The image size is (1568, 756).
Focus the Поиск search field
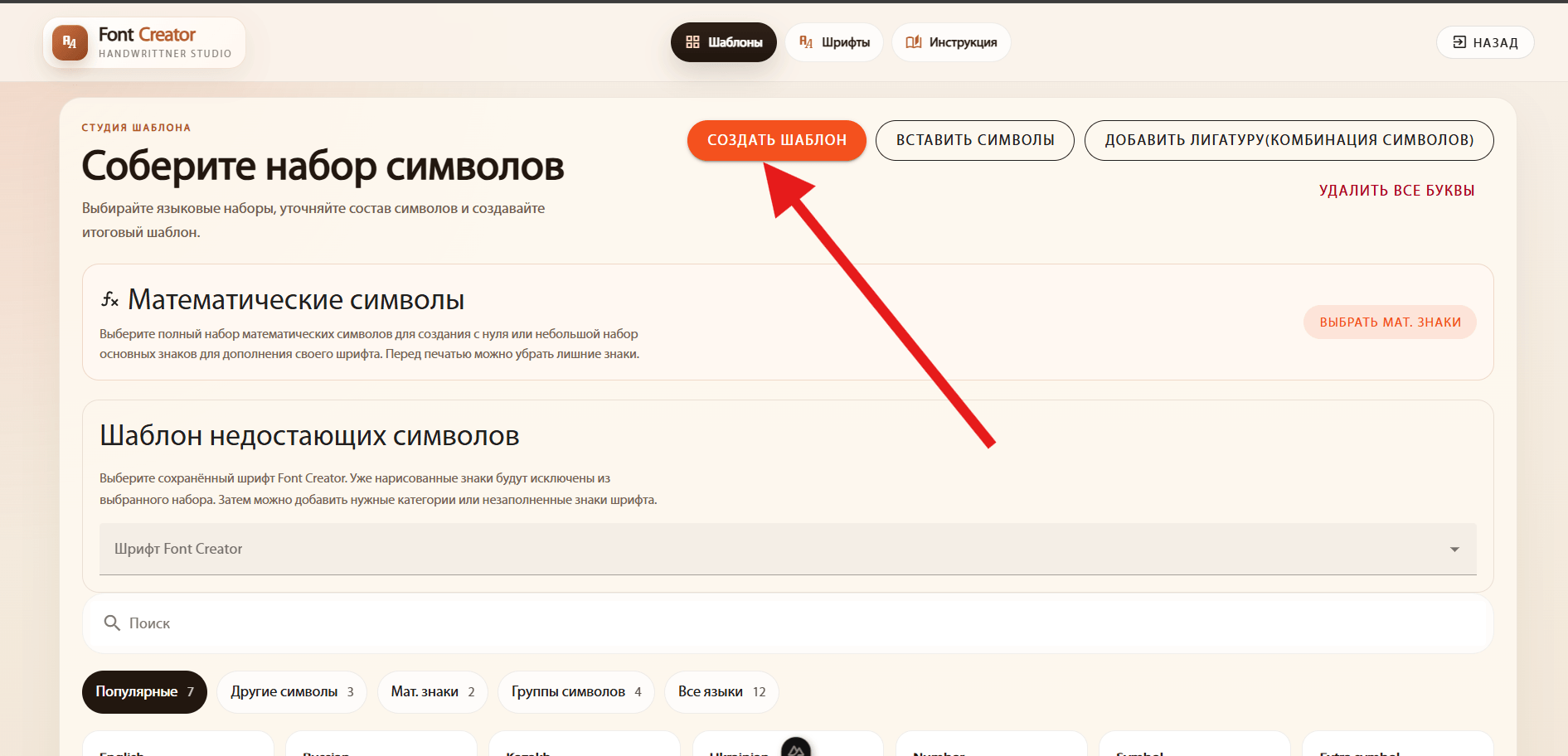788,623
